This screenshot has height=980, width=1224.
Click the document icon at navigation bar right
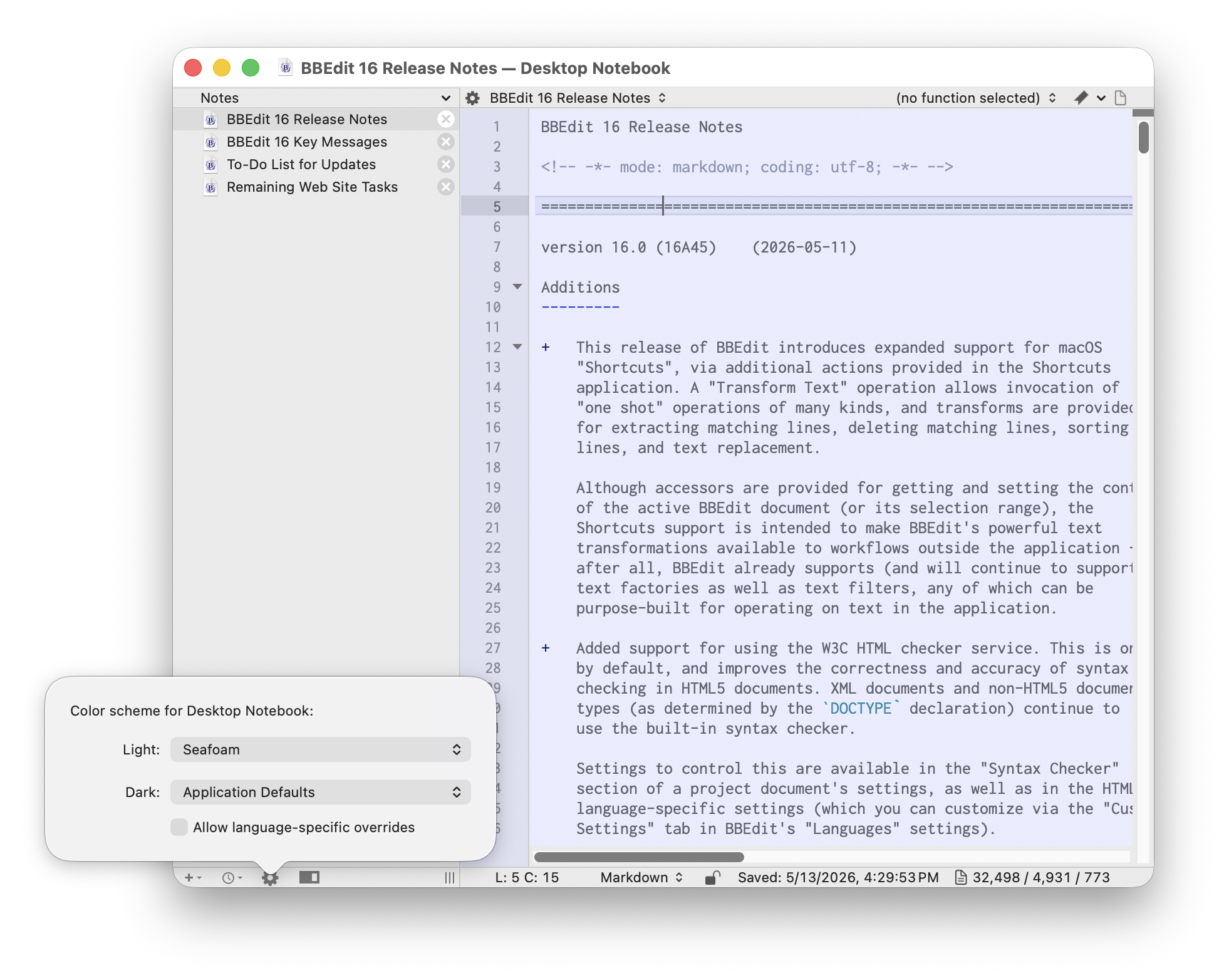pos(1121,98)
